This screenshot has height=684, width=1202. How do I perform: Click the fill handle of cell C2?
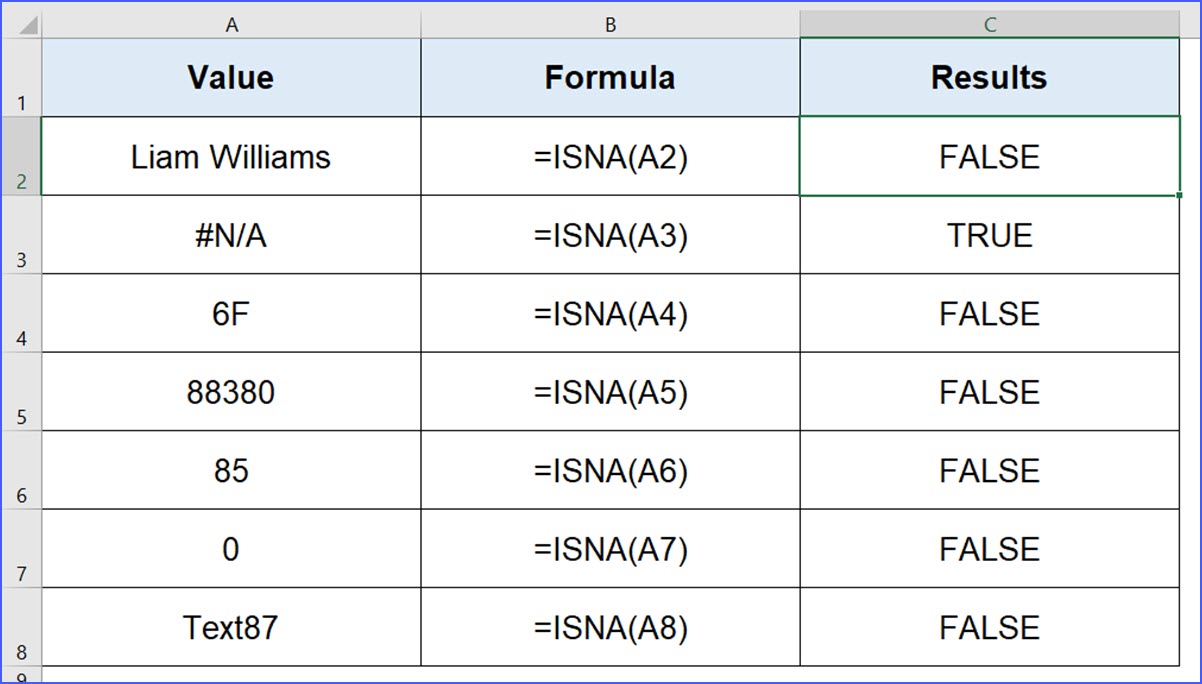pyautogui.click(x=1180, y=196)
